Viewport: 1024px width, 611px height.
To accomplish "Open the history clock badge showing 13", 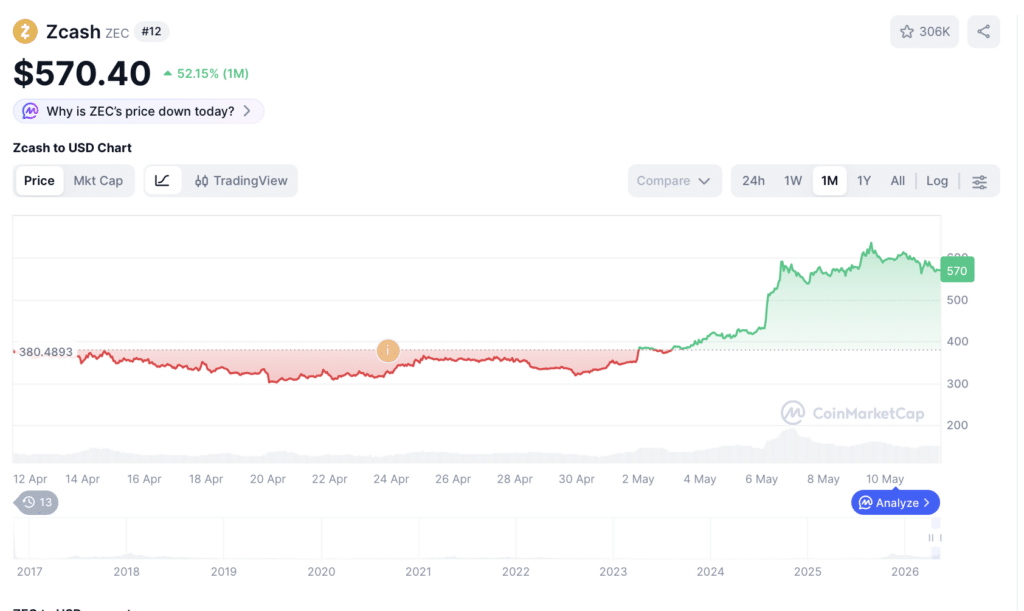I will pos(37,503).
